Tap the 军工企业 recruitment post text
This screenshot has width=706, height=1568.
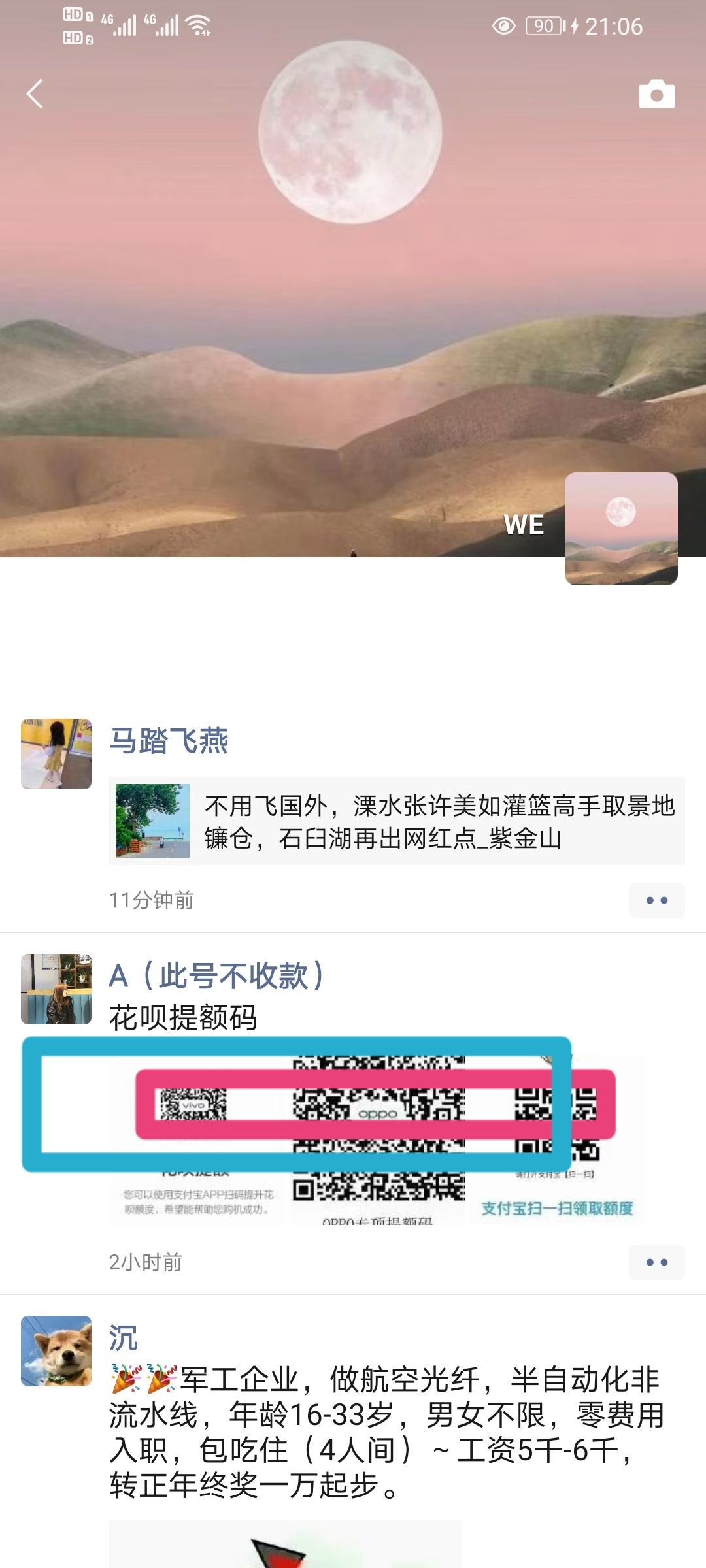pos(387,1432)
